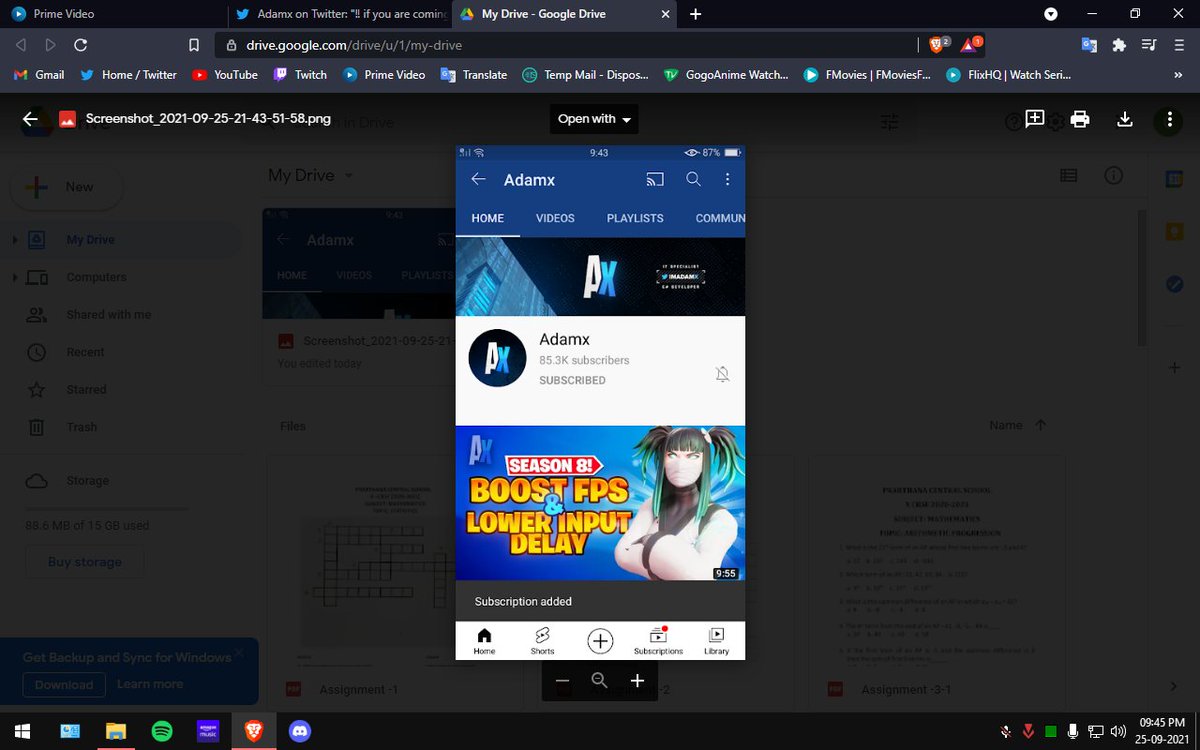This screenshot has height=750, width=1200.
Task: Open the GogoAnime bookmark
Action: (726, 75)
